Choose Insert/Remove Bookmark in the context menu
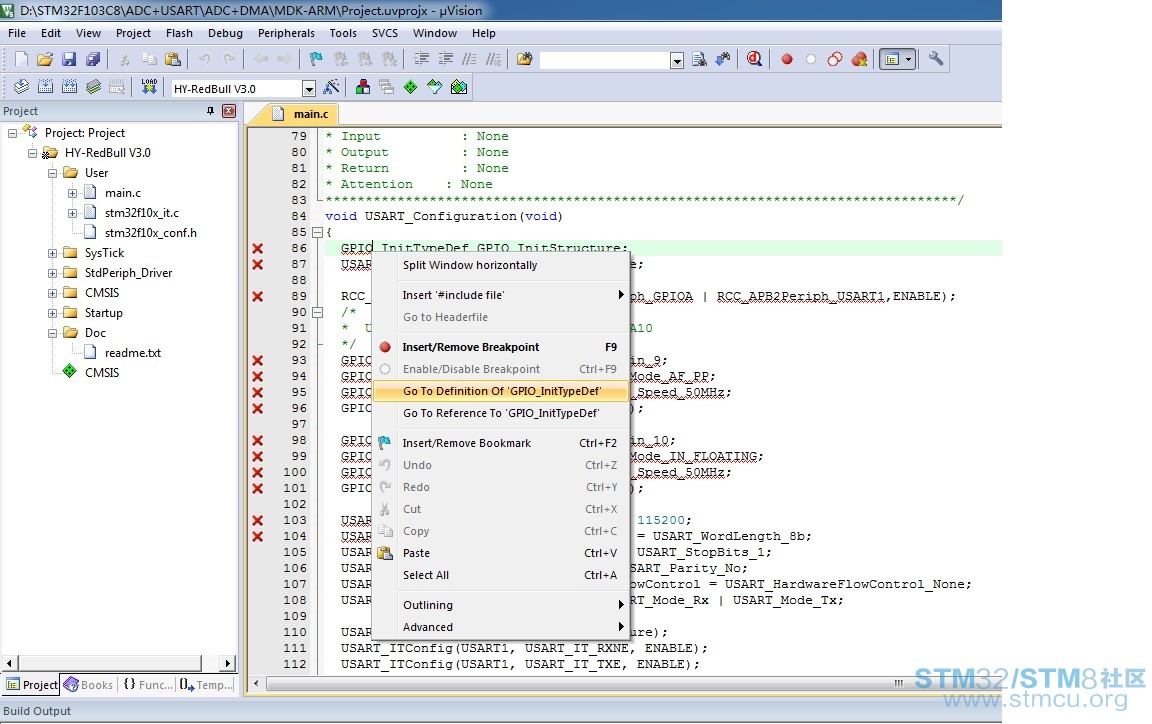The image size is (1152, 724). (x=501, y=443)
